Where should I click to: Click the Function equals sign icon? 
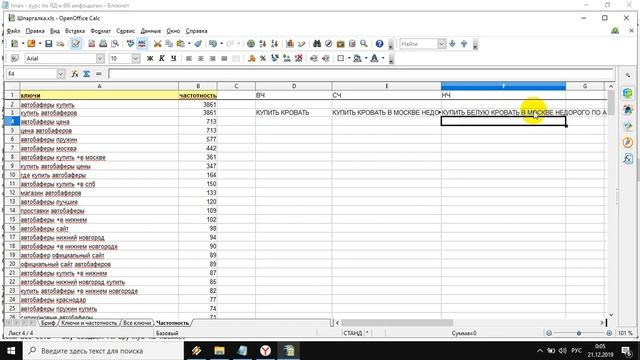point(98,74)
